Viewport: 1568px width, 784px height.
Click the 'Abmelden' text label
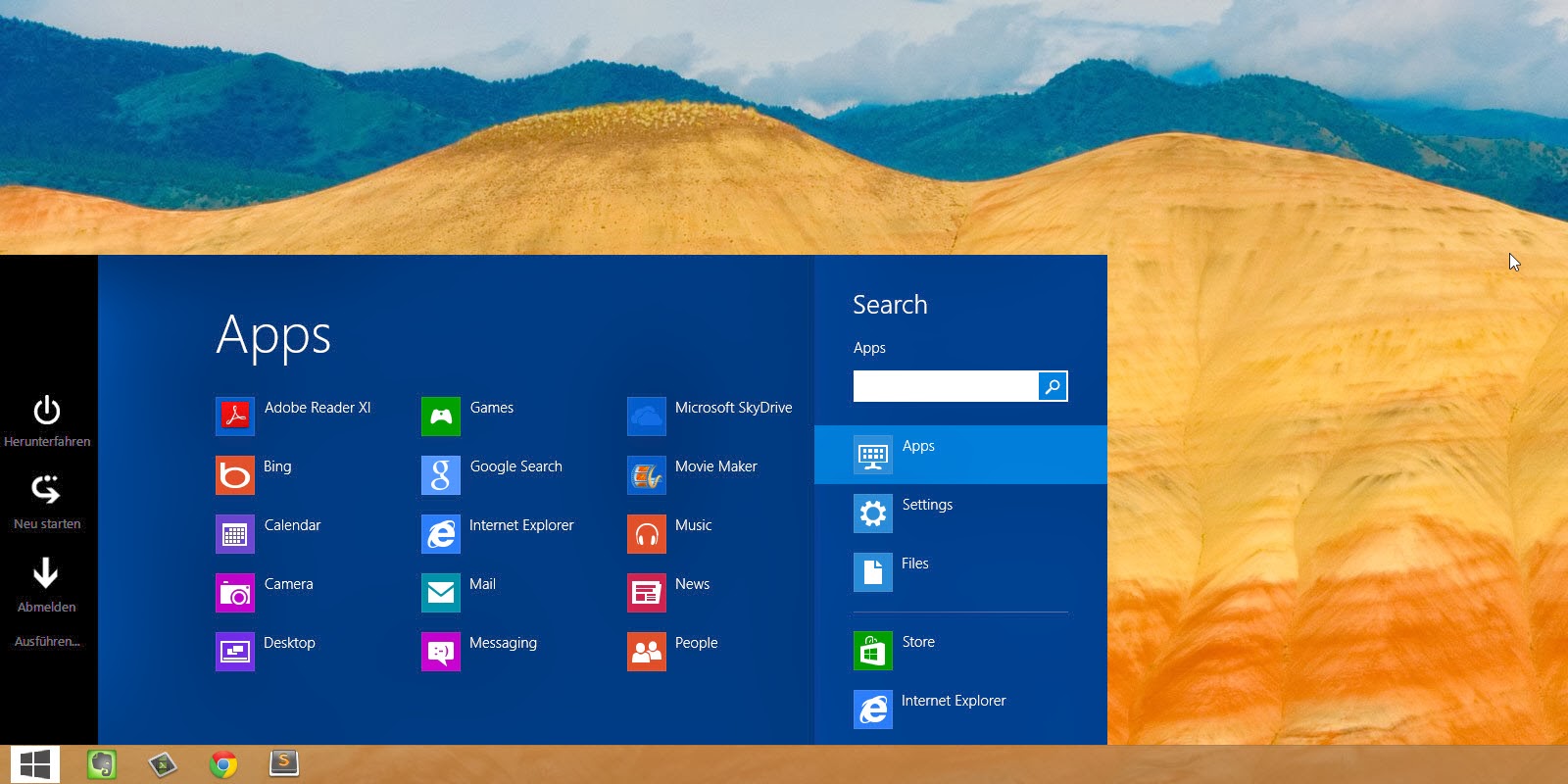[47, 608]
